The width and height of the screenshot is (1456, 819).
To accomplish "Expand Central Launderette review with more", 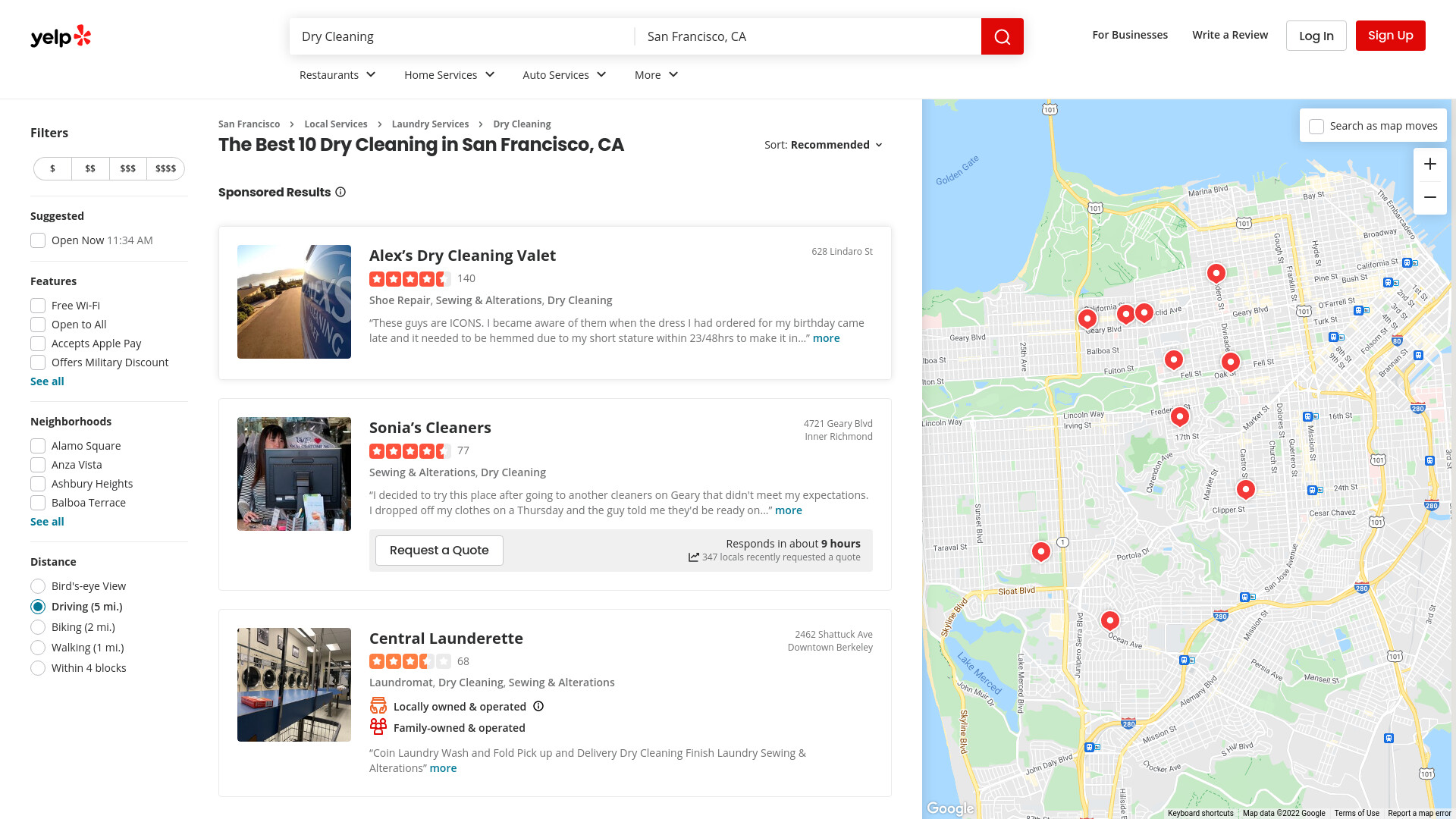I will pos(443,768).
